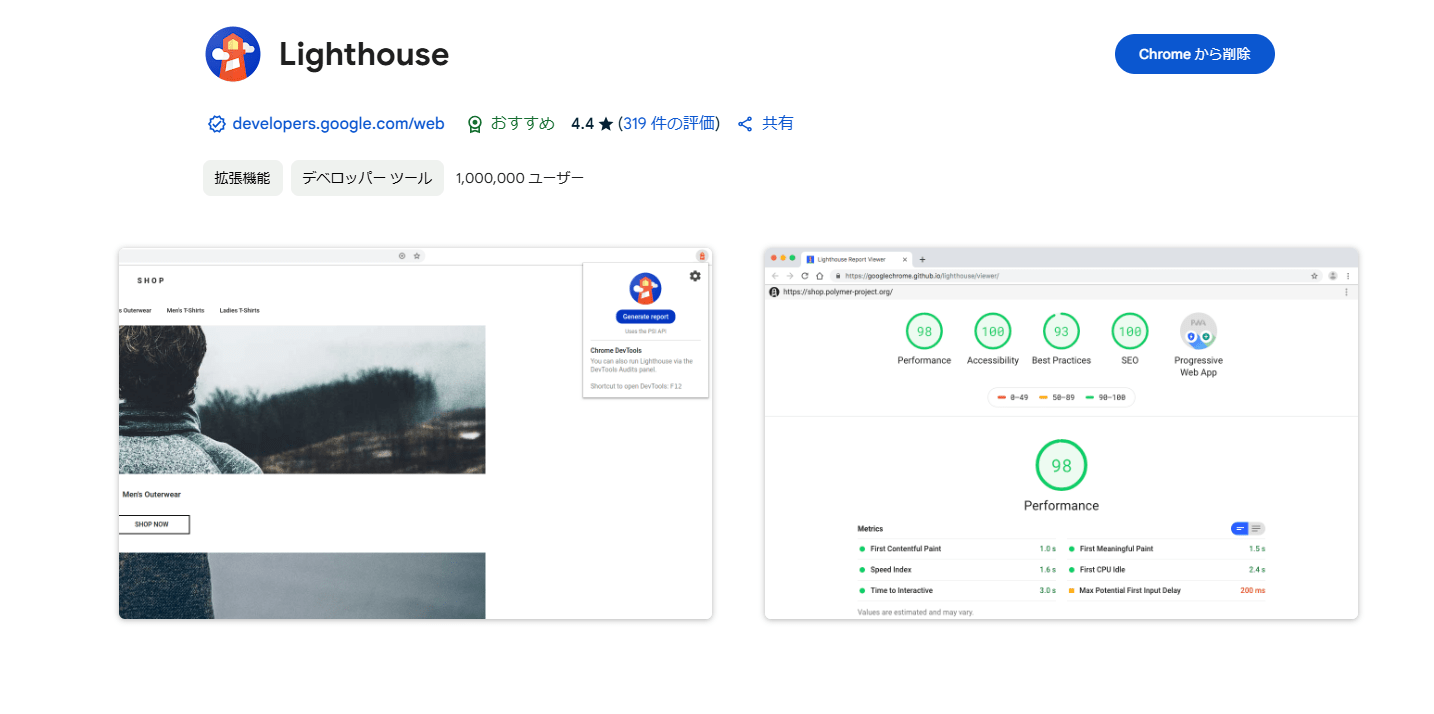1434x714 pixels.
Task: Open the Lighthouse Report Viewer screenshot
Action: [1061, 433]
